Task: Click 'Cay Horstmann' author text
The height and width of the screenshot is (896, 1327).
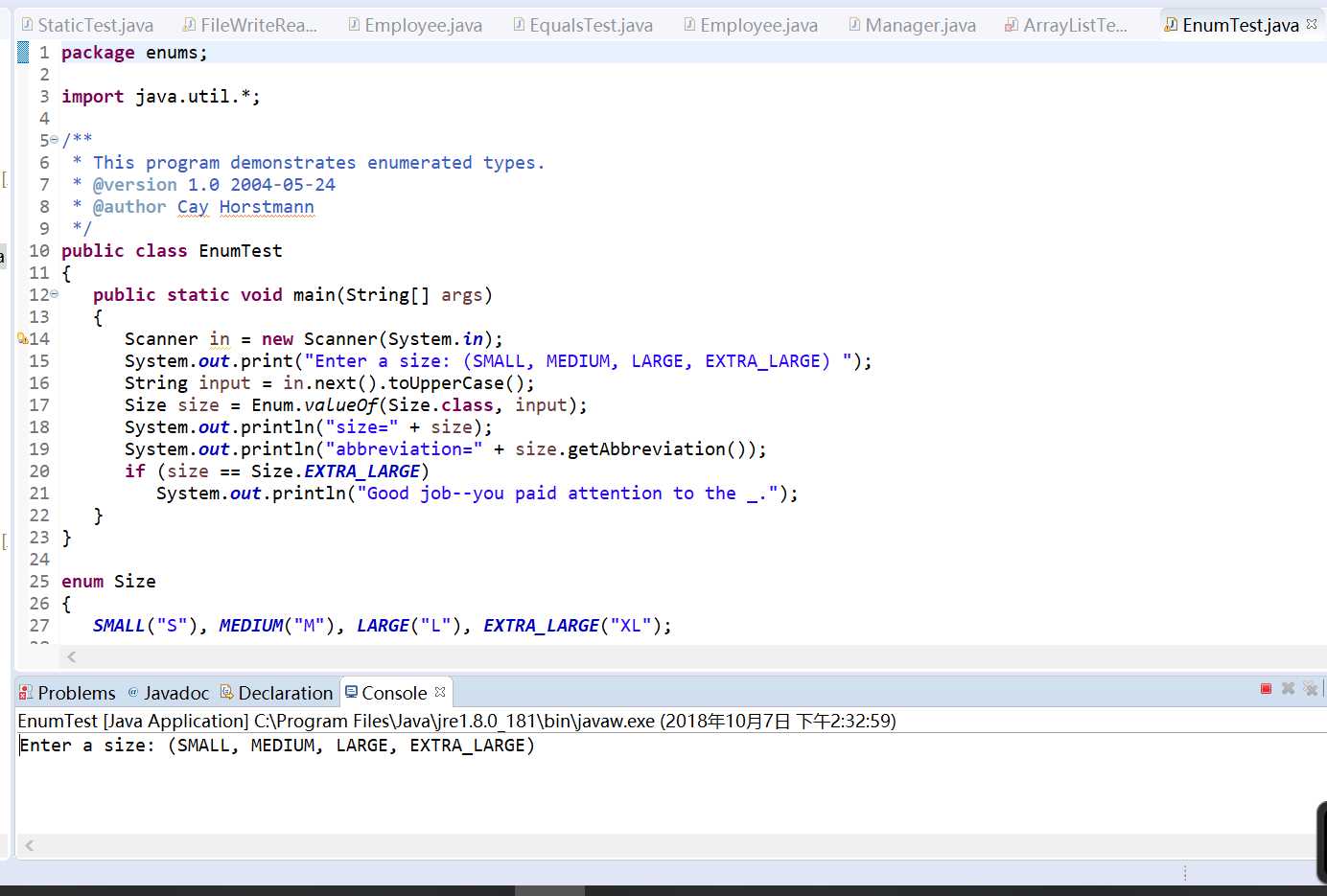Action: tap(245, 207)
